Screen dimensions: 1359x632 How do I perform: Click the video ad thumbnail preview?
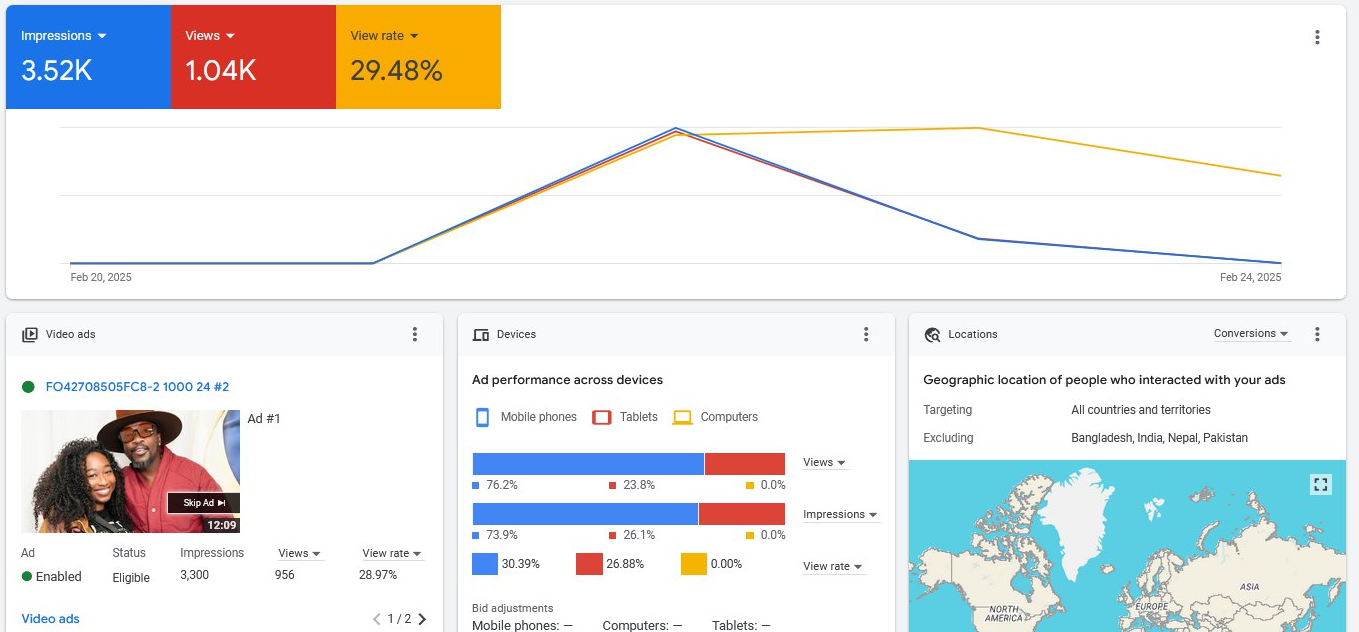(x=130, y=471)
